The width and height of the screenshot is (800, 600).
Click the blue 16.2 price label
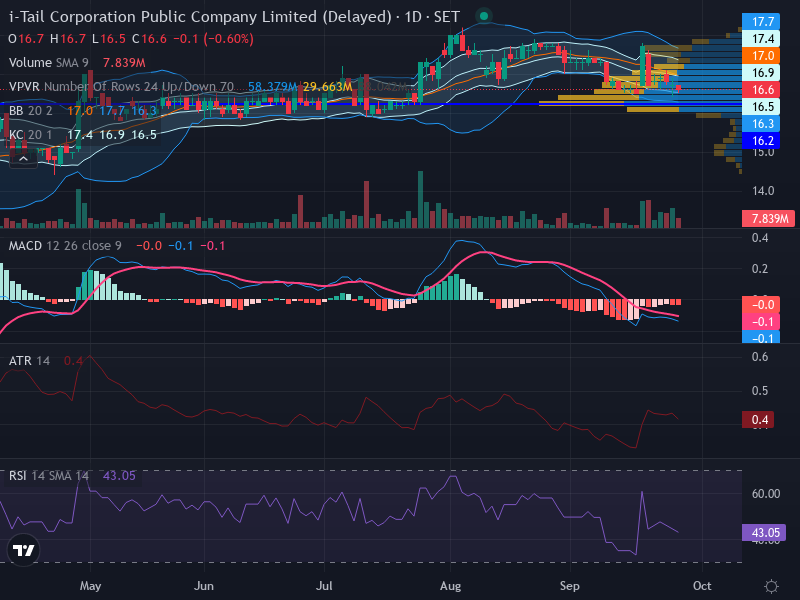tap(761, 140)
